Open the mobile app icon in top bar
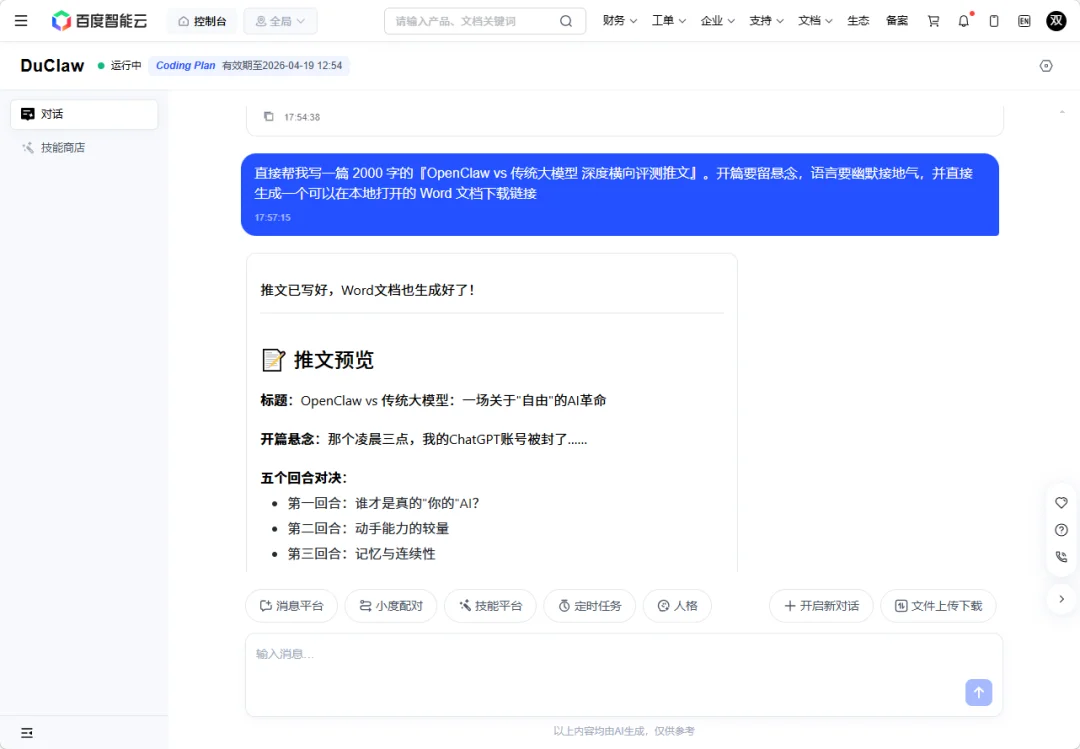Viewport: 1080px width, 749px height. coord(993,20)
